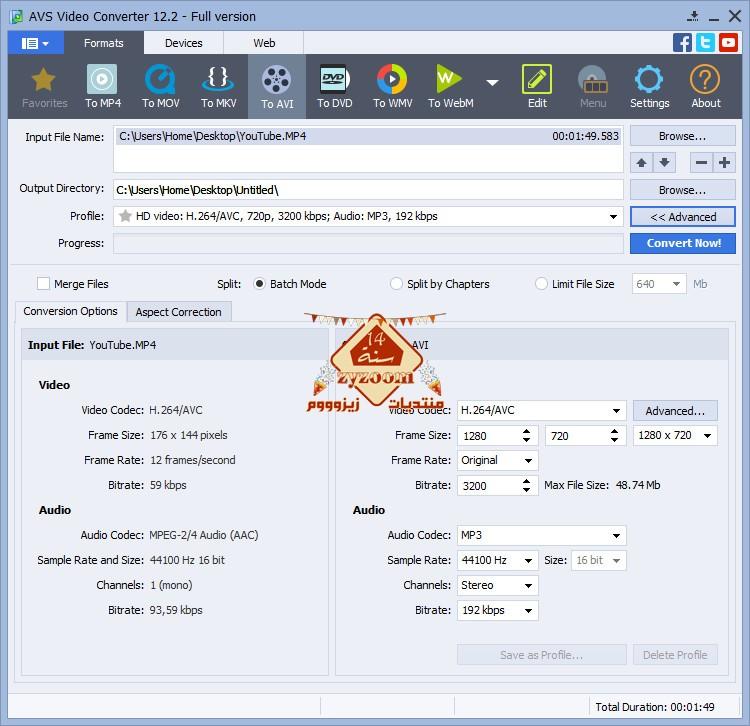The width and height of the screenshot is (750, 726).
Task: Browse for the output directory
Action: (x=683, y=190)
